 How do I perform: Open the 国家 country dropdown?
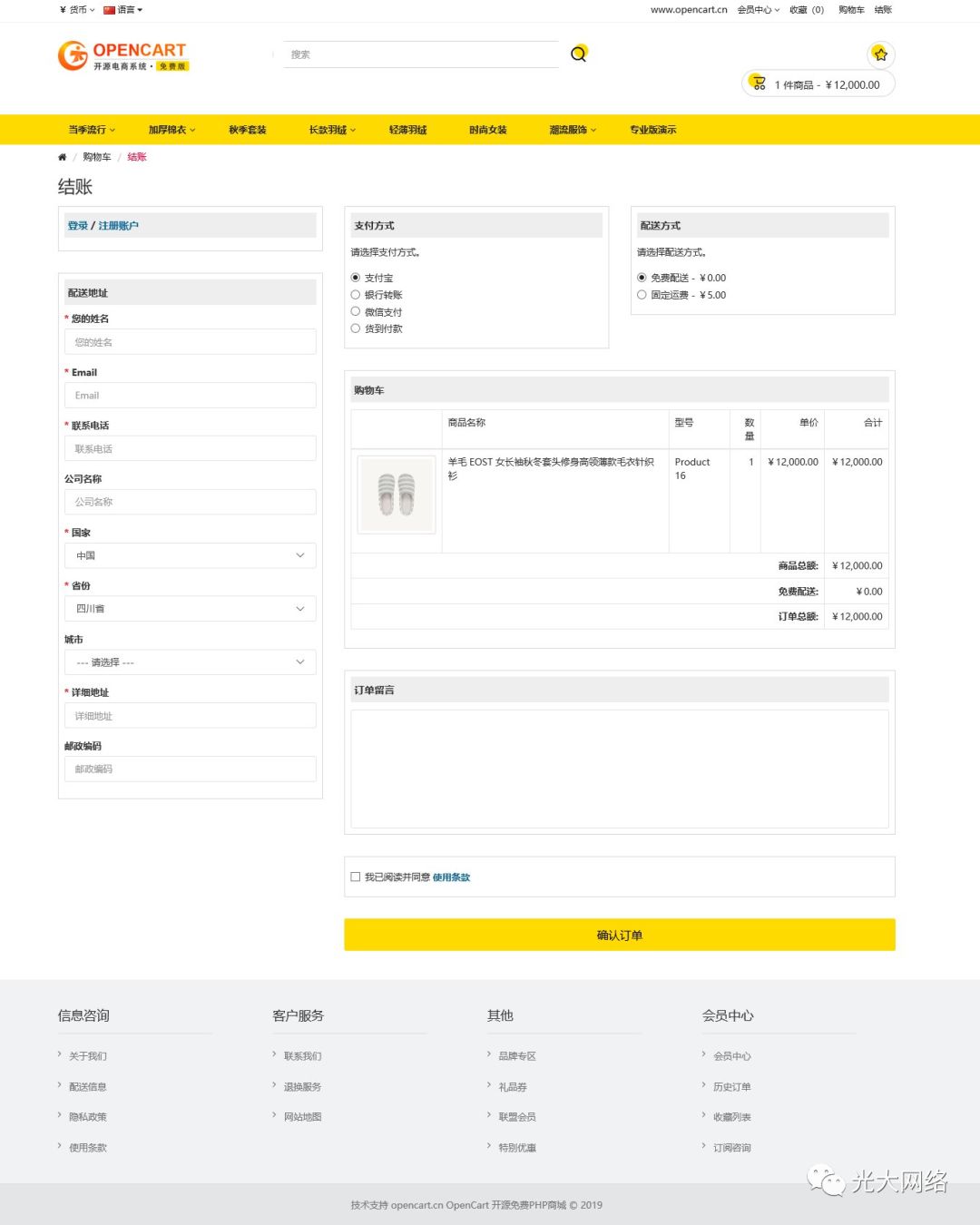tap(191, 555)
